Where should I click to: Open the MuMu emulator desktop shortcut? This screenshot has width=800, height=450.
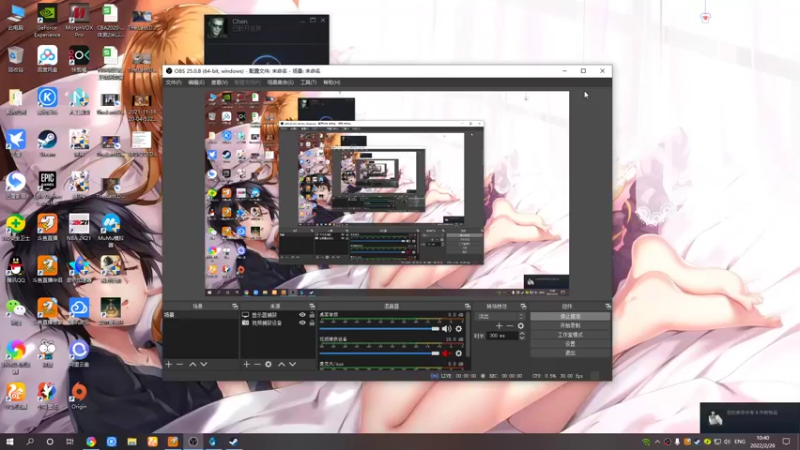click(110, 230)
